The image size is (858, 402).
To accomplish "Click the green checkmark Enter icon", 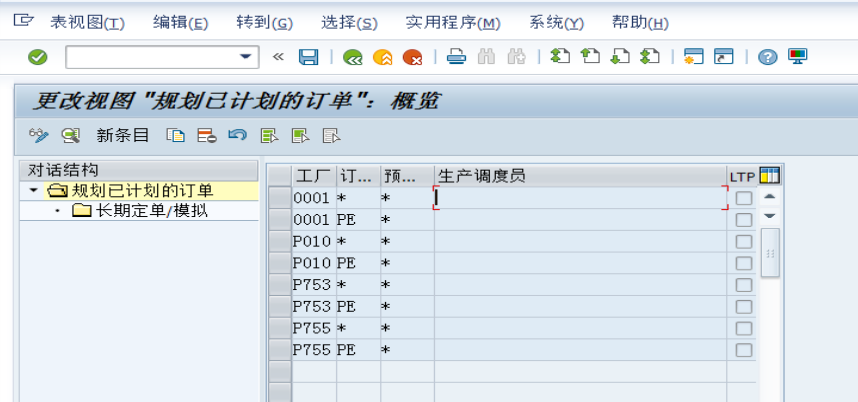I will coord(38,57).
